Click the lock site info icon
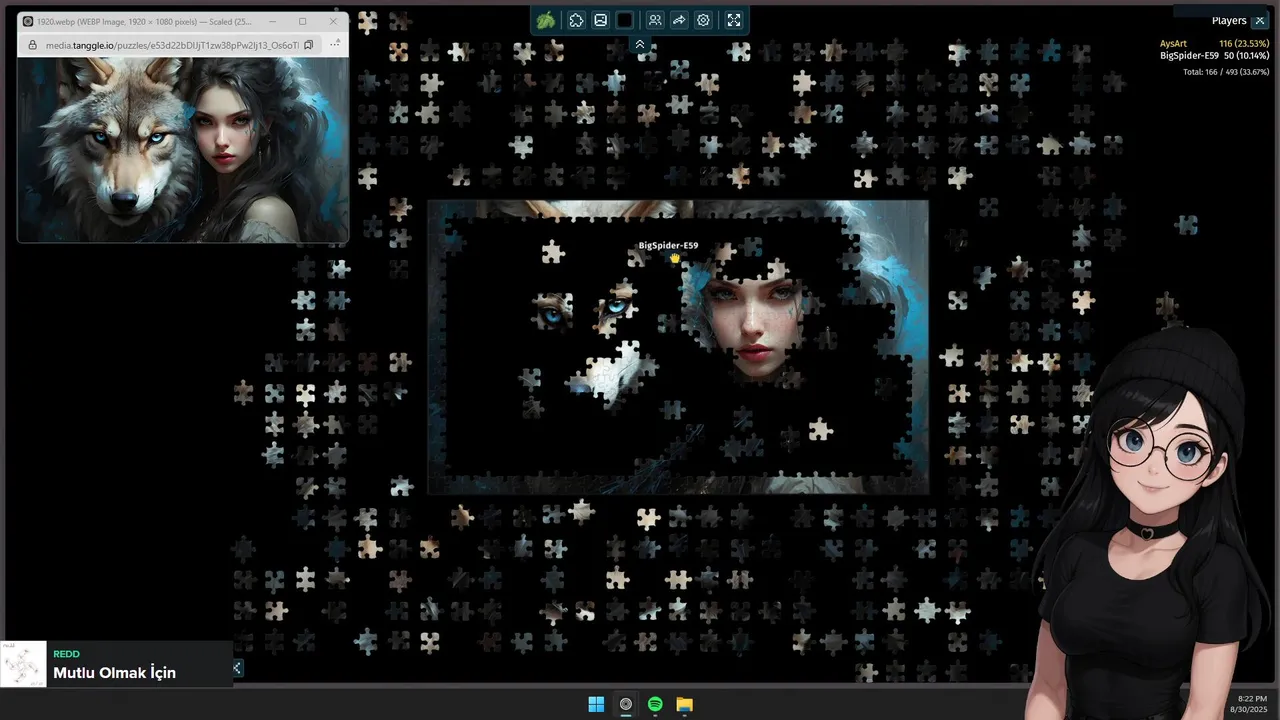The width and height of the screenshot is (1280, 720). point(32,45)
